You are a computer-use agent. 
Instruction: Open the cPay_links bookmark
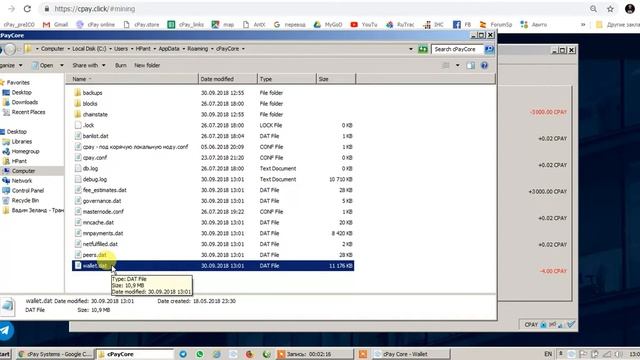pos(186,24)
